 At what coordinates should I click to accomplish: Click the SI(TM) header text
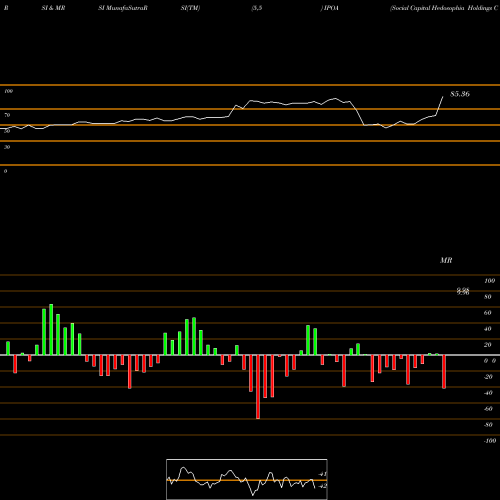pos(190,8)
